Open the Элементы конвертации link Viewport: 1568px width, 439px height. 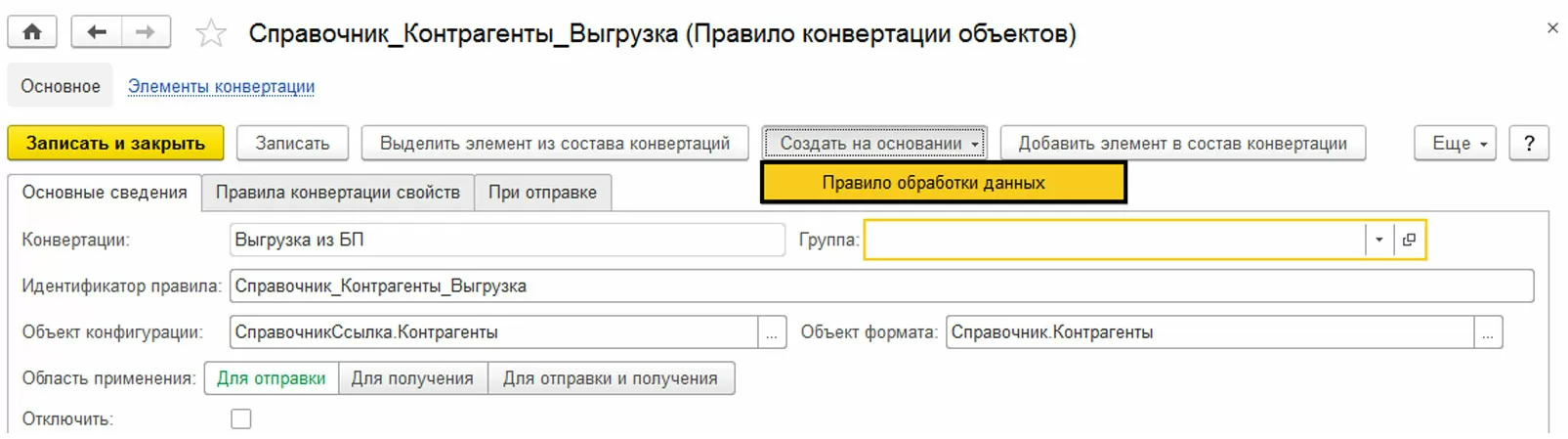221,86
